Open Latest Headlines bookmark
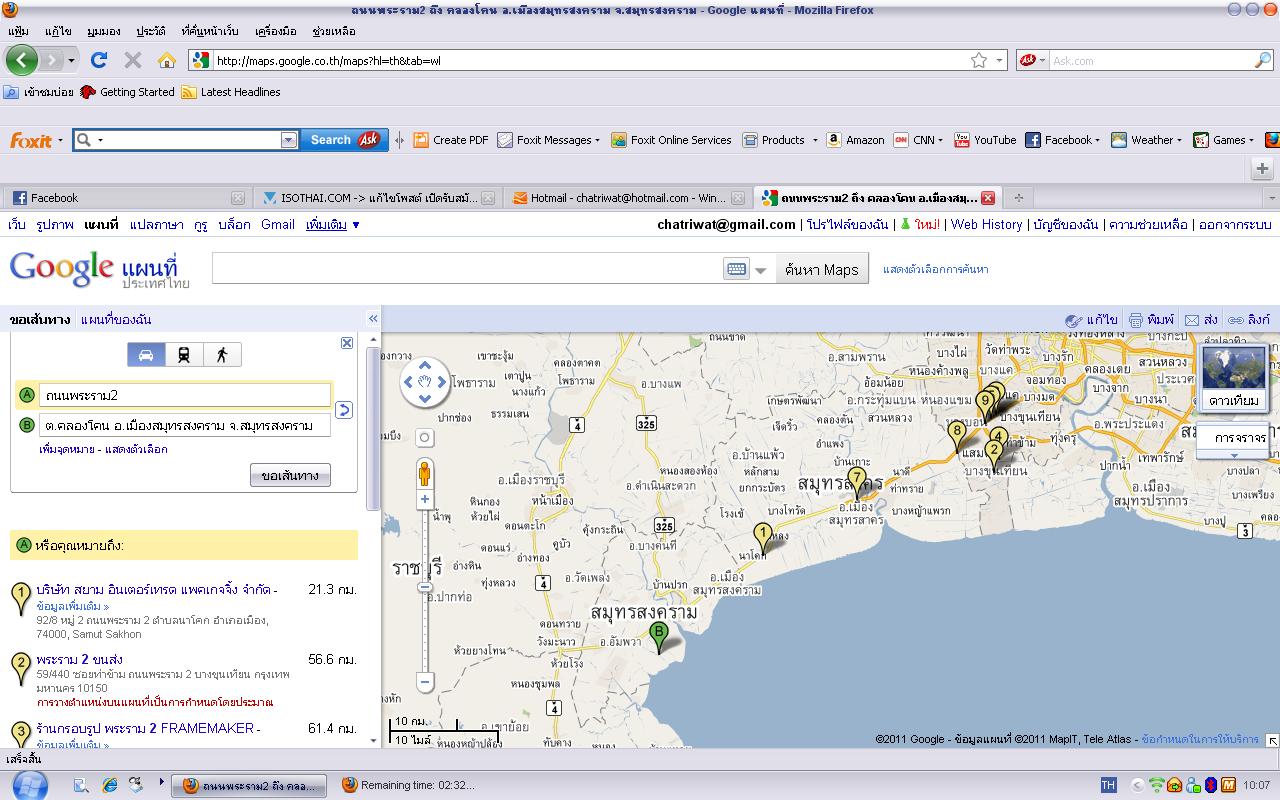The image size is (1280, 800). click(x=231, y=92)
